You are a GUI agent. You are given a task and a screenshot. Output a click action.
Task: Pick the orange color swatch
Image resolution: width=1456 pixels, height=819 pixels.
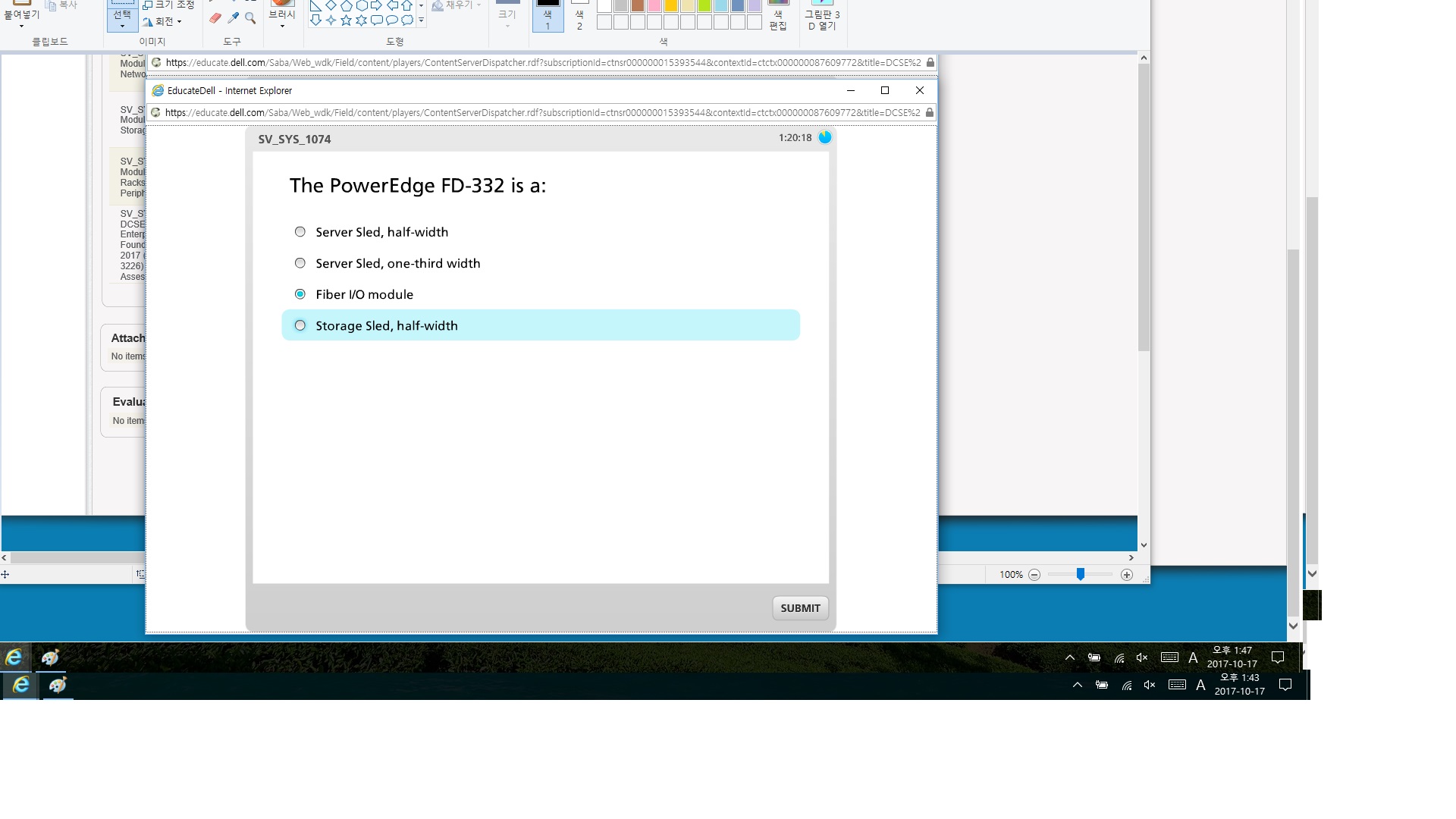click(x=670, y=7)
